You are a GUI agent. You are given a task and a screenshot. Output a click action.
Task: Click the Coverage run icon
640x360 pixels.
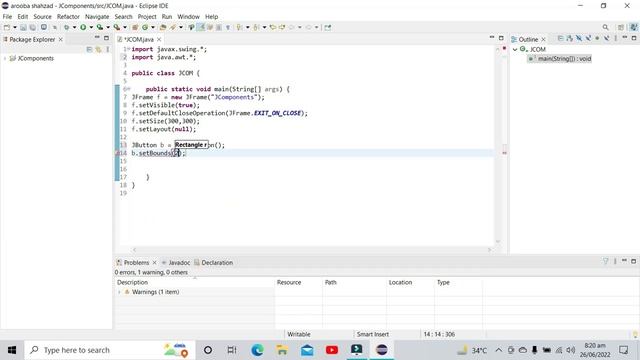click(x=100, y=27)
